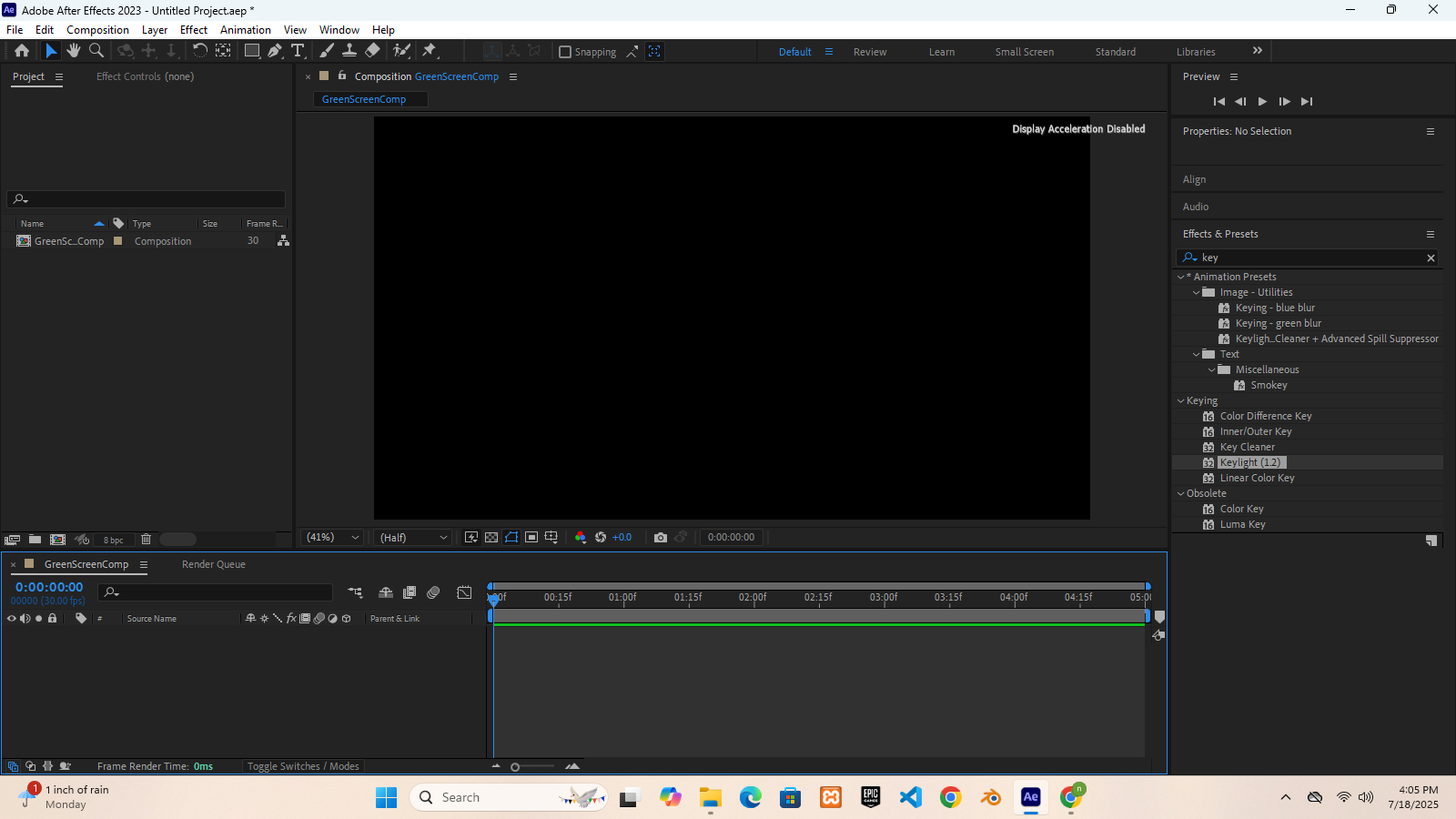Show more workspaces chevron
This screenshot has width=1456, height=819.
1258,51
